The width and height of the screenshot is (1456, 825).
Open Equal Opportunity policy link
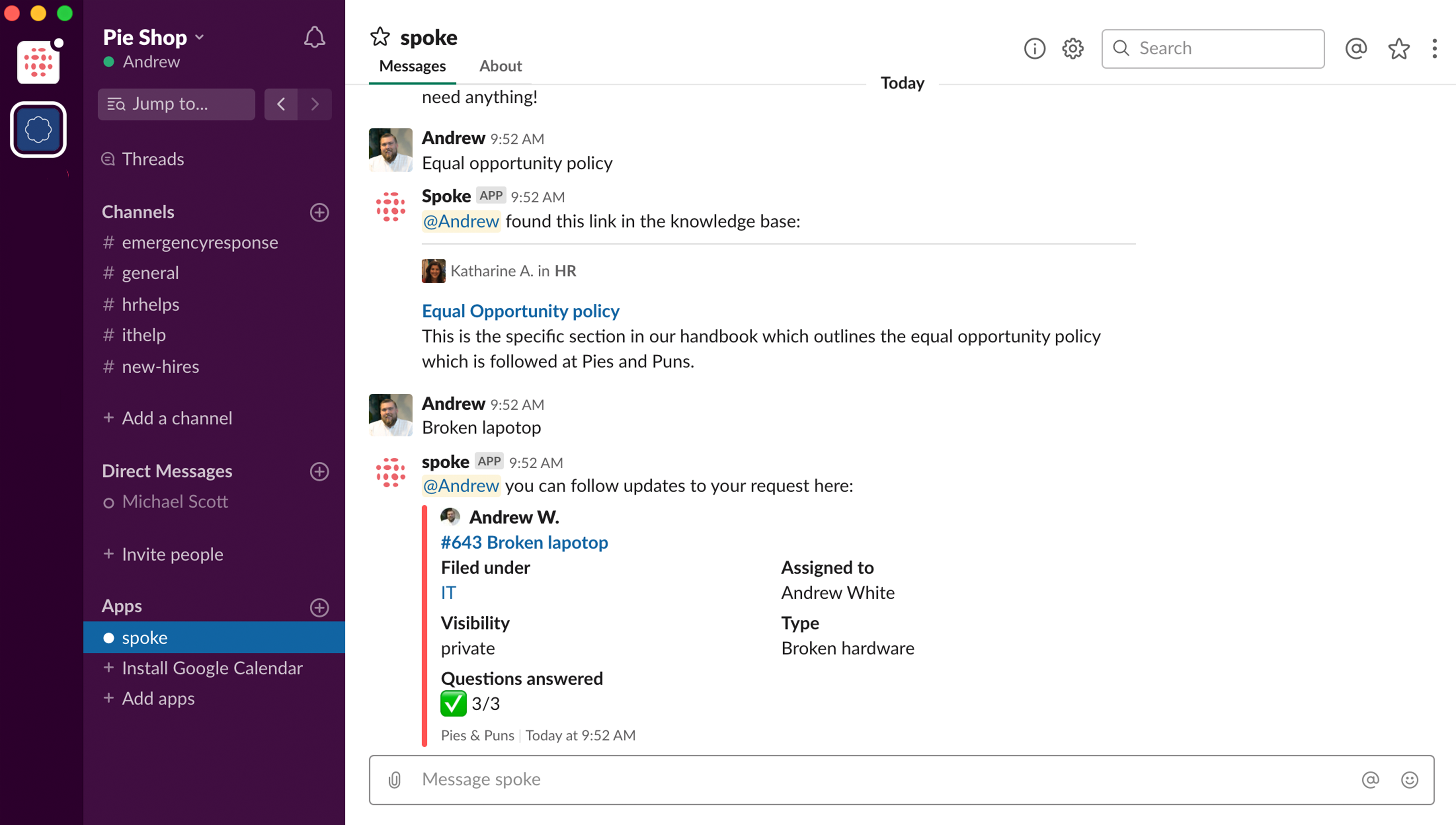520,311
